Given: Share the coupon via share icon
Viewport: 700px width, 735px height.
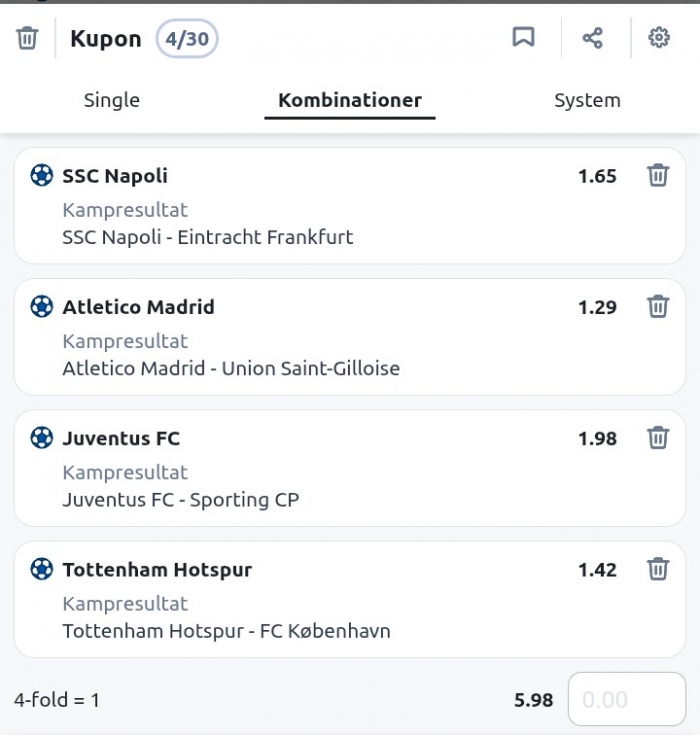Looking at the screenshot, I should pos(593,38).
